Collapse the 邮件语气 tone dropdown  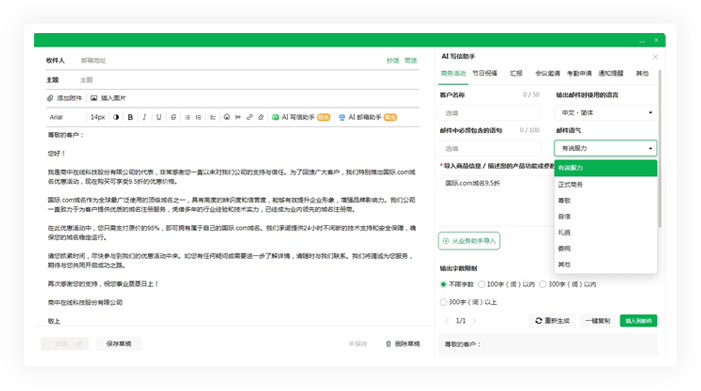[x=605, y=148]
